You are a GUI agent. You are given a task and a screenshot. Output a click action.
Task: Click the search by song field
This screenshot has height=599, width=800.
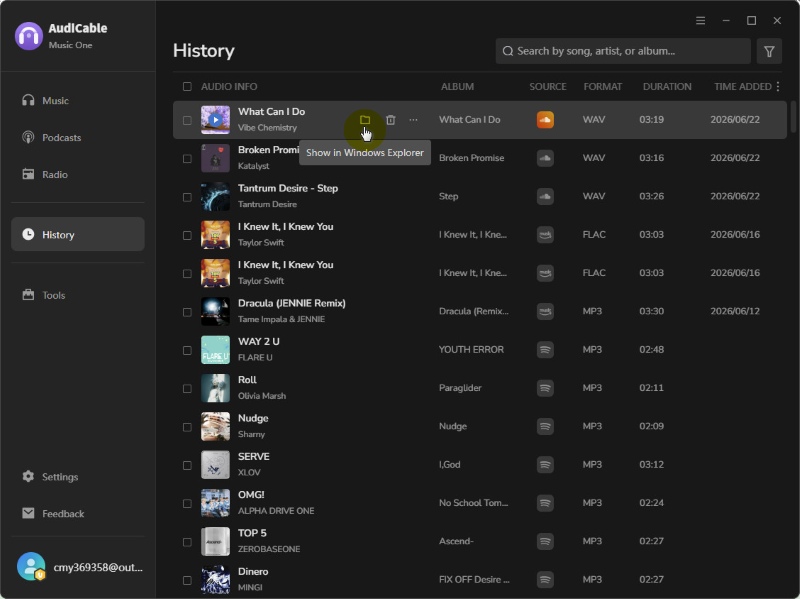pos(622,51)
